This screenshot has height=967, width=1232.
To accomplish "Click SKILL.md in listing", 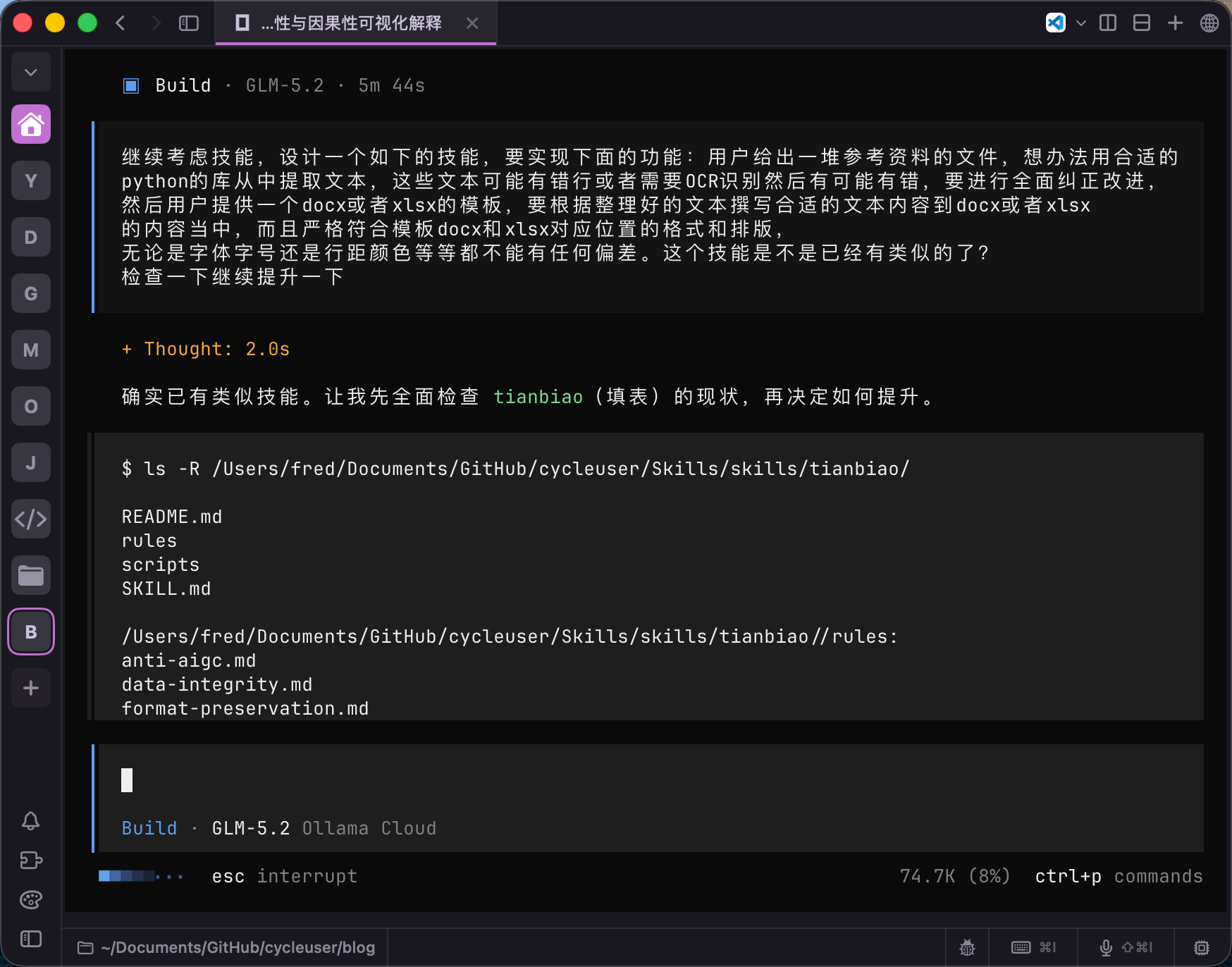I will tap(166, 589).
